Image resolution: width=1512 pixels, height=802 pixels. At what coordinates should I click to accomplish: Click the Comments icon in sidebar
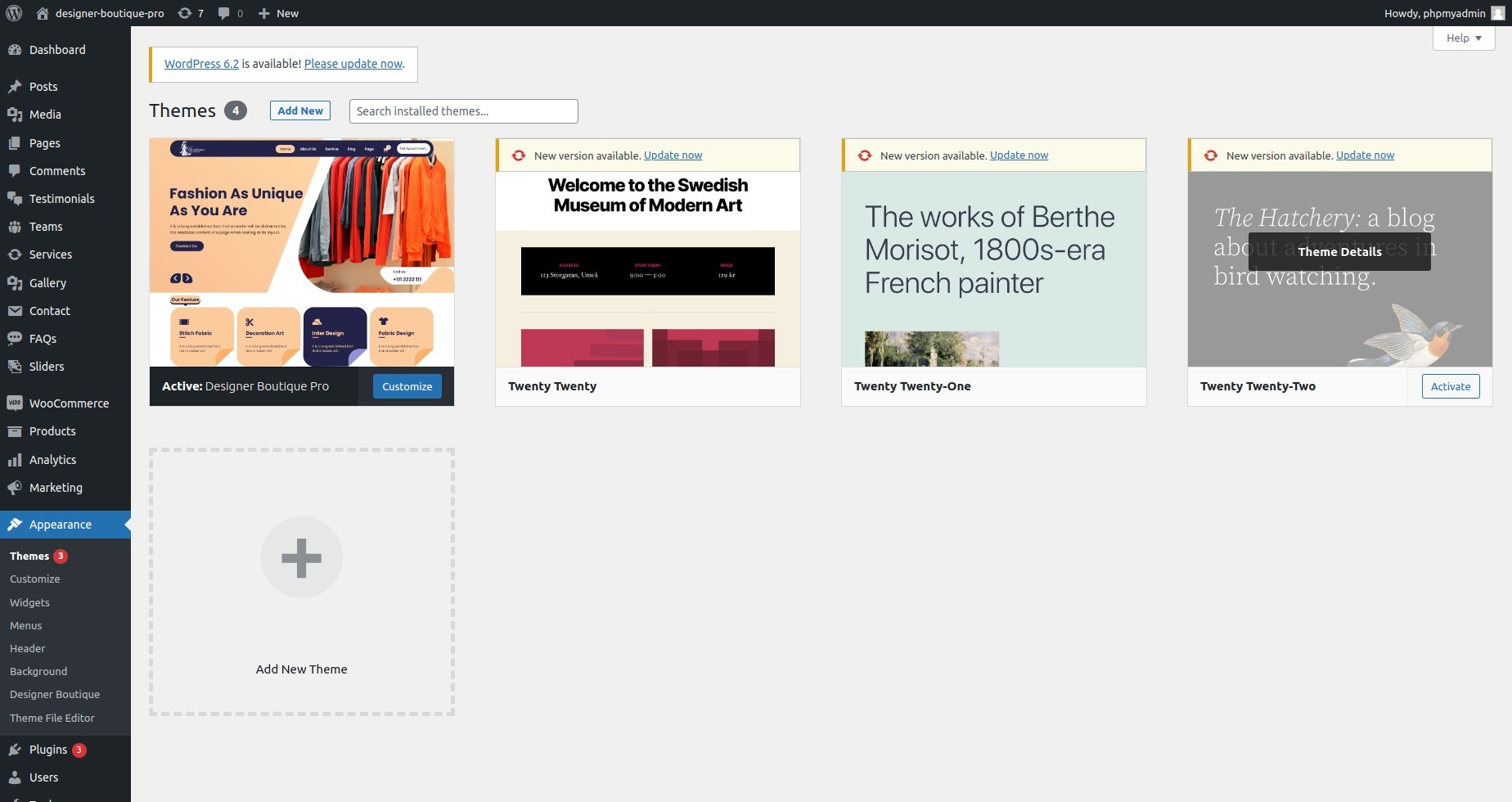point(15,171)
